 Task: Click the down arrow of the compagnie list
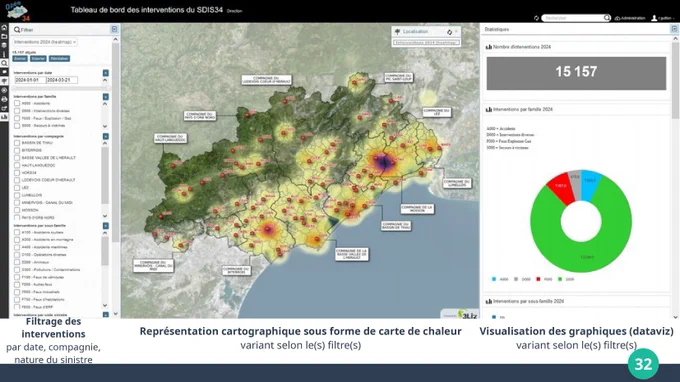click(105, 216)
